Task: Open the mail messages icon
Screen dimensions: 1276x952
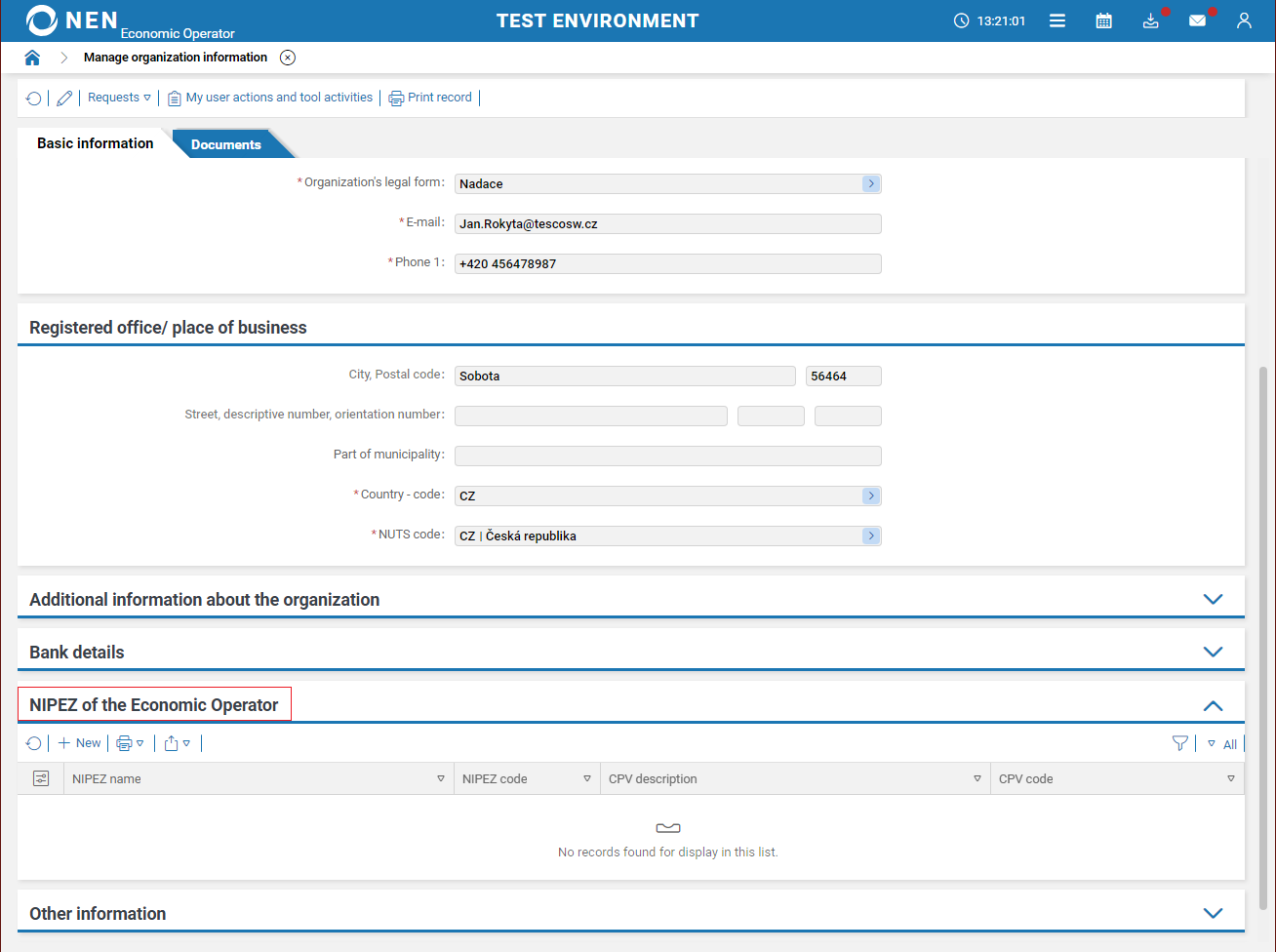Action: pyautogui.click(x=1197, y=20)
